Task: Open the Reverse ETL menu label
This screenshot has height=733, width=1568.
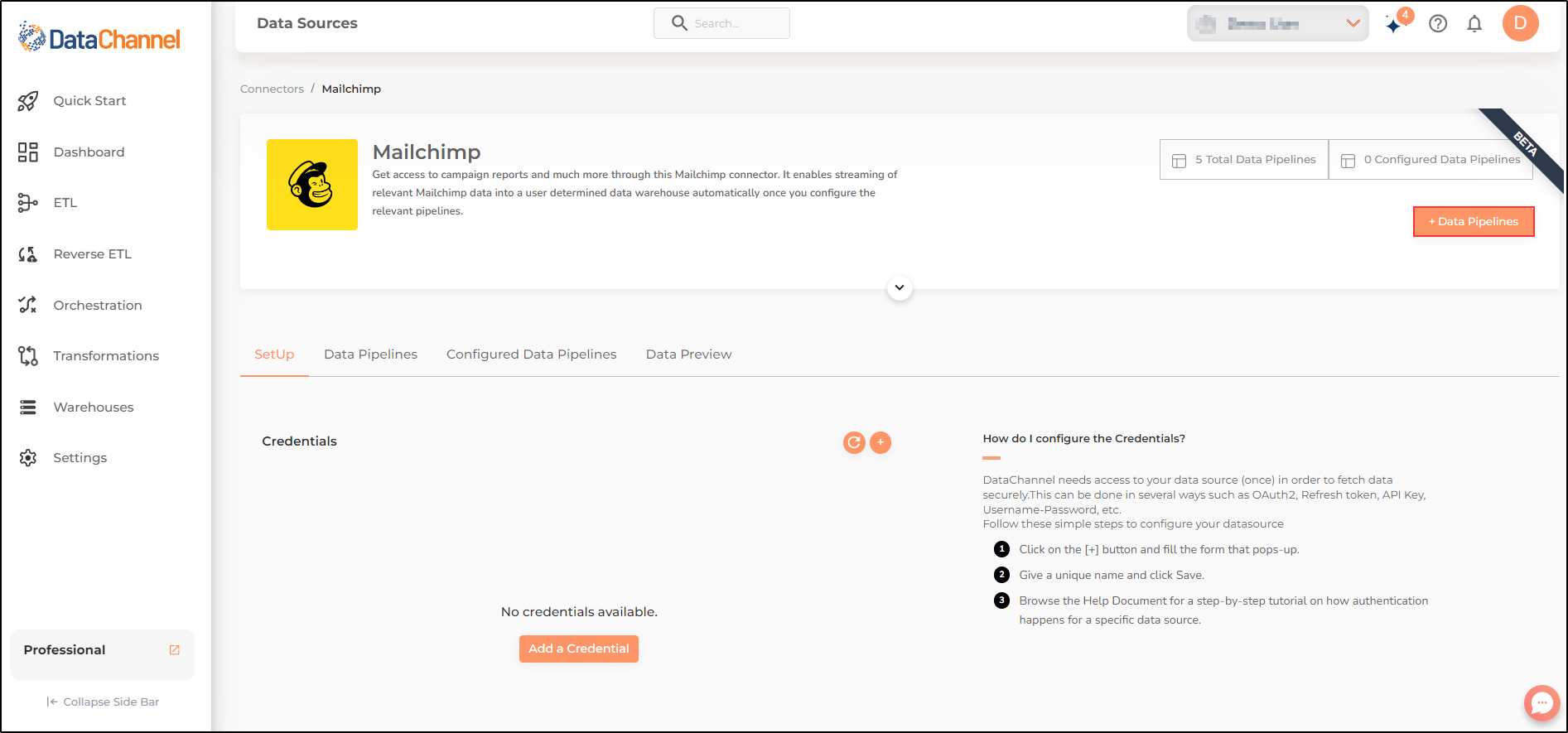Action: [93, 254]
